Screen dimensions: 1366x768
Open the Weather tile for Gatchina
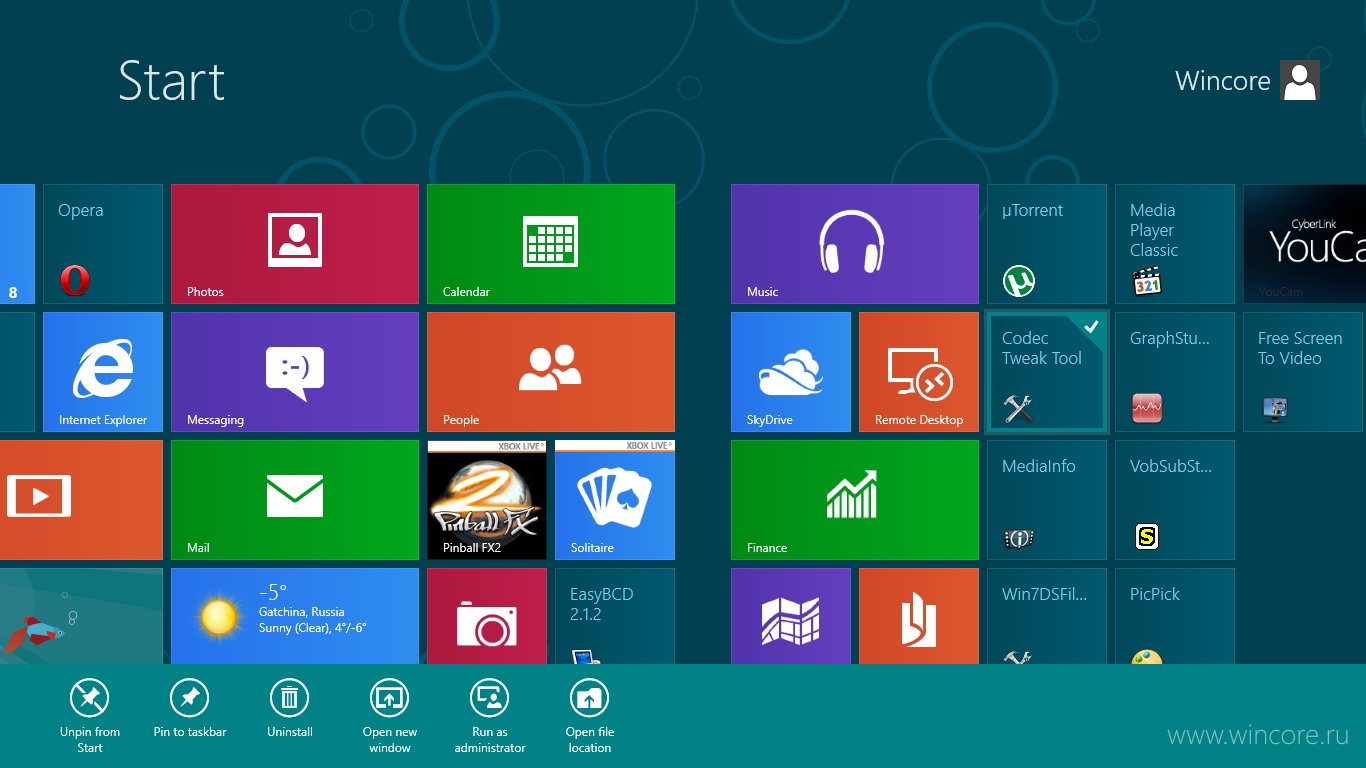[295, 616]
